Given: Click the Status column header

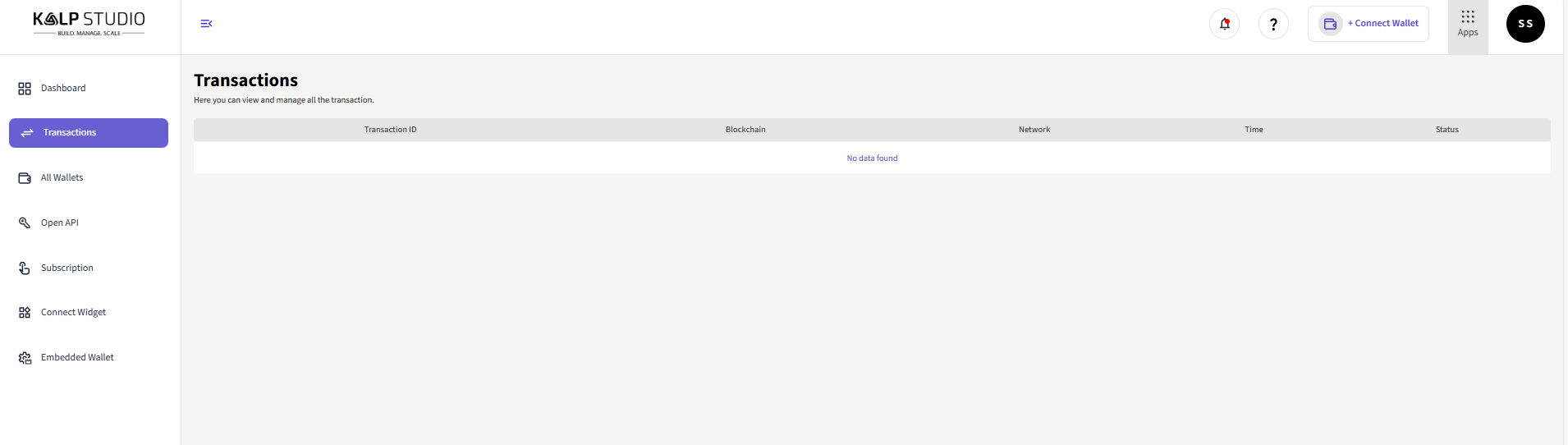Looking at the screenshot, I should click(x=1447, y=130).
